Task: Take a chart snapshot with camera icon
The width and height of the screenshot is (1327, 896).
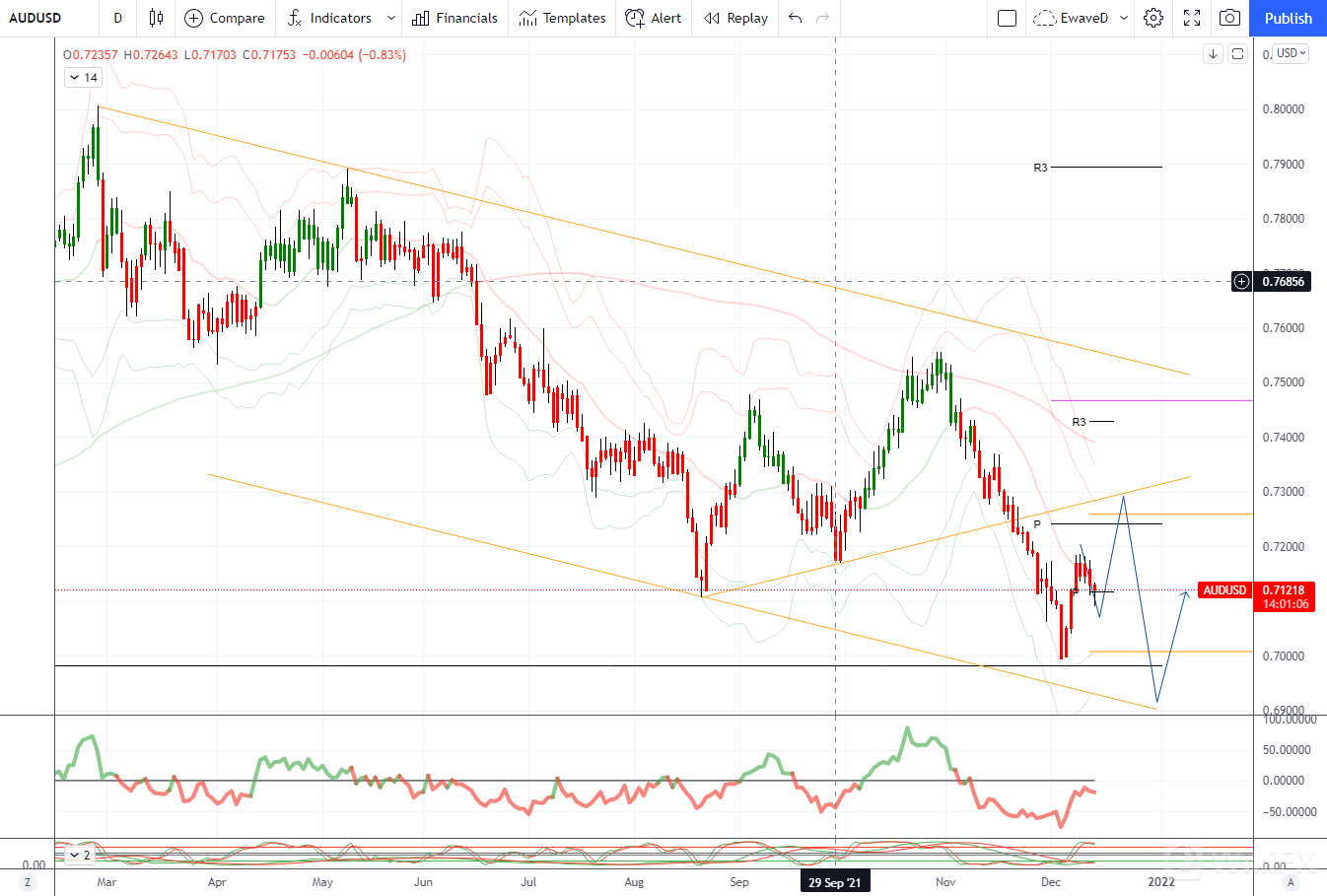Action: tap(1229, 18)
